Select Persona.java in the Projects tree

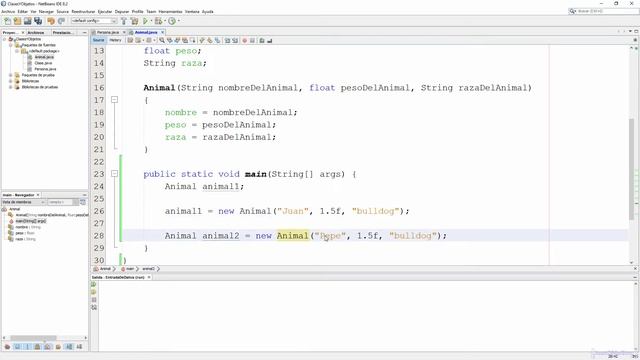pyautogui.click(x=45, y=69)
